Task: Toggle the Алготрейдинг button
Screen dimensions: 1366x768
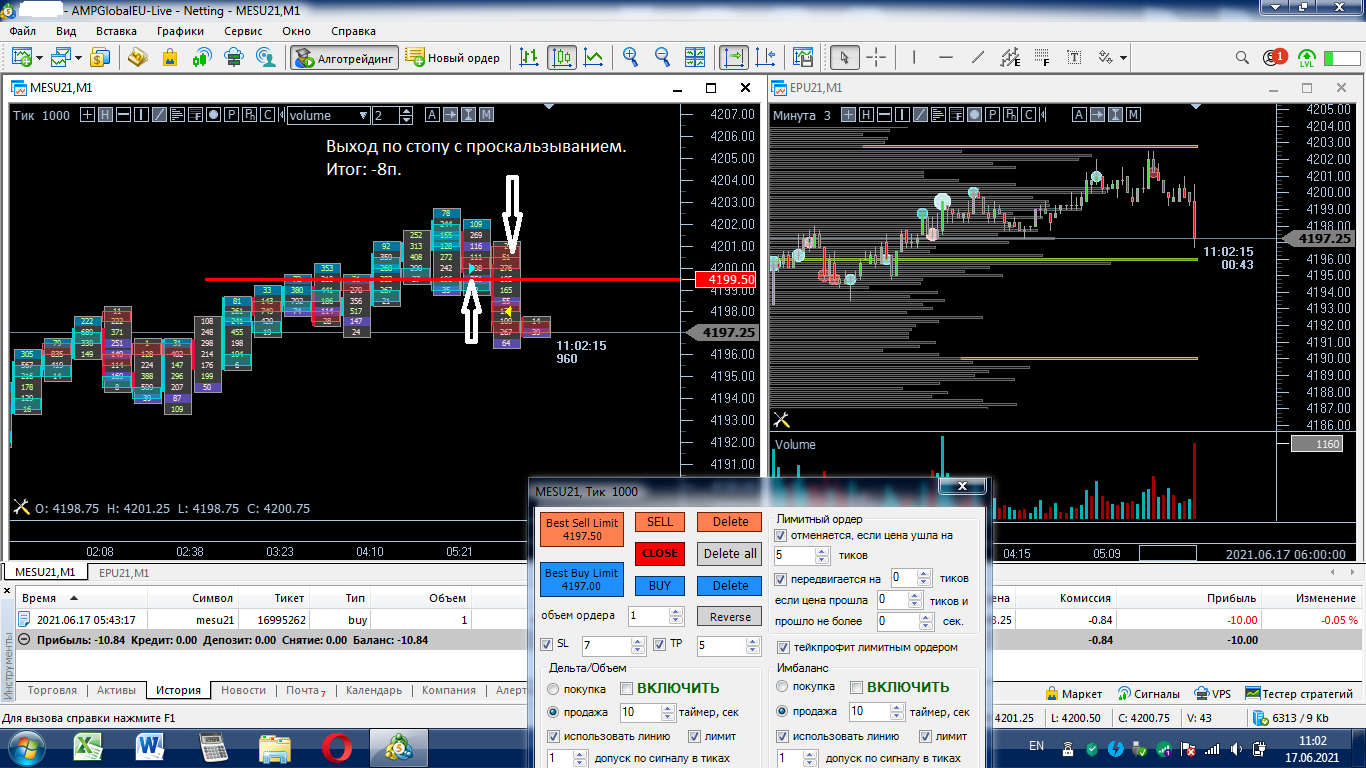Action: 345,57
